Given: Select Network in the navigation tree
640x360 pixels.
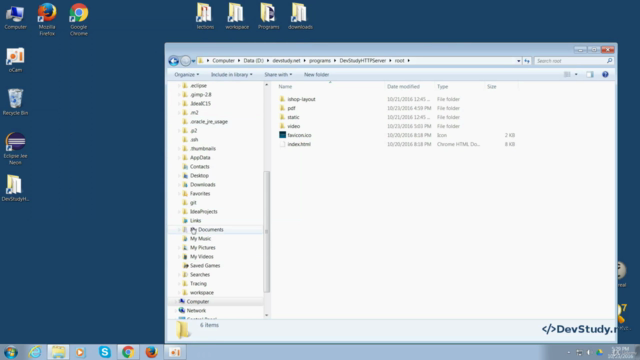Looking at the screenshot, I should coord(196,311).
